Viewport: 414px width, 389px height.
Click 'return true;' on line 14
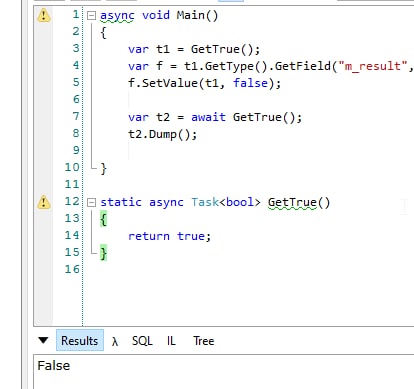[x=170, y=236]
